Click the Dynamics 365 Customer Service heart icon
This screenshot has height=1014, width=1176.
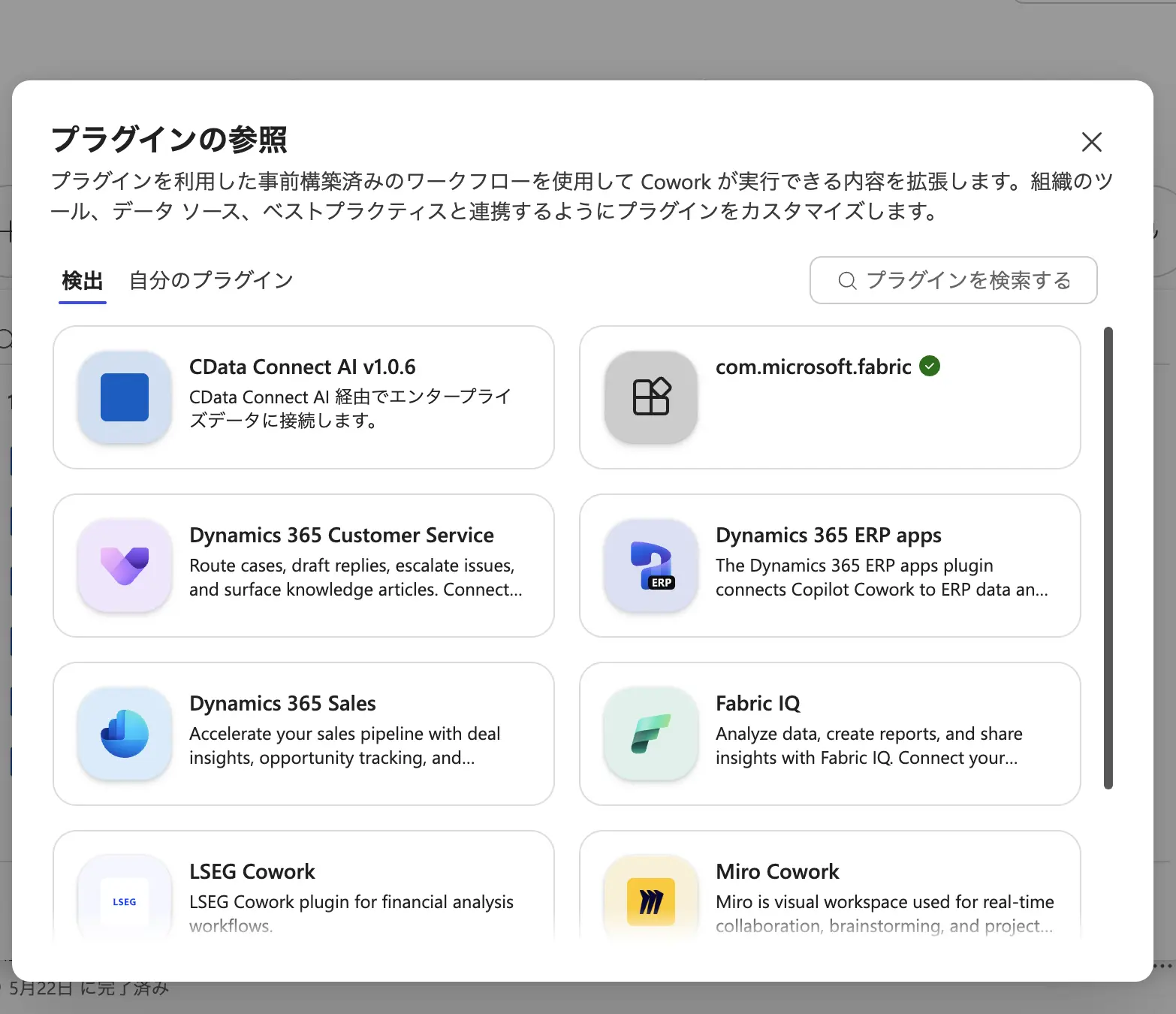tap(125, 566)
